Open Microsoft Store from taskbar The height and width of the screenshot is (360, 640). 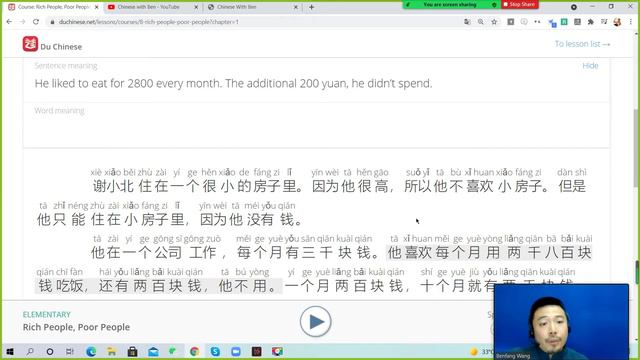pos(132,351)
